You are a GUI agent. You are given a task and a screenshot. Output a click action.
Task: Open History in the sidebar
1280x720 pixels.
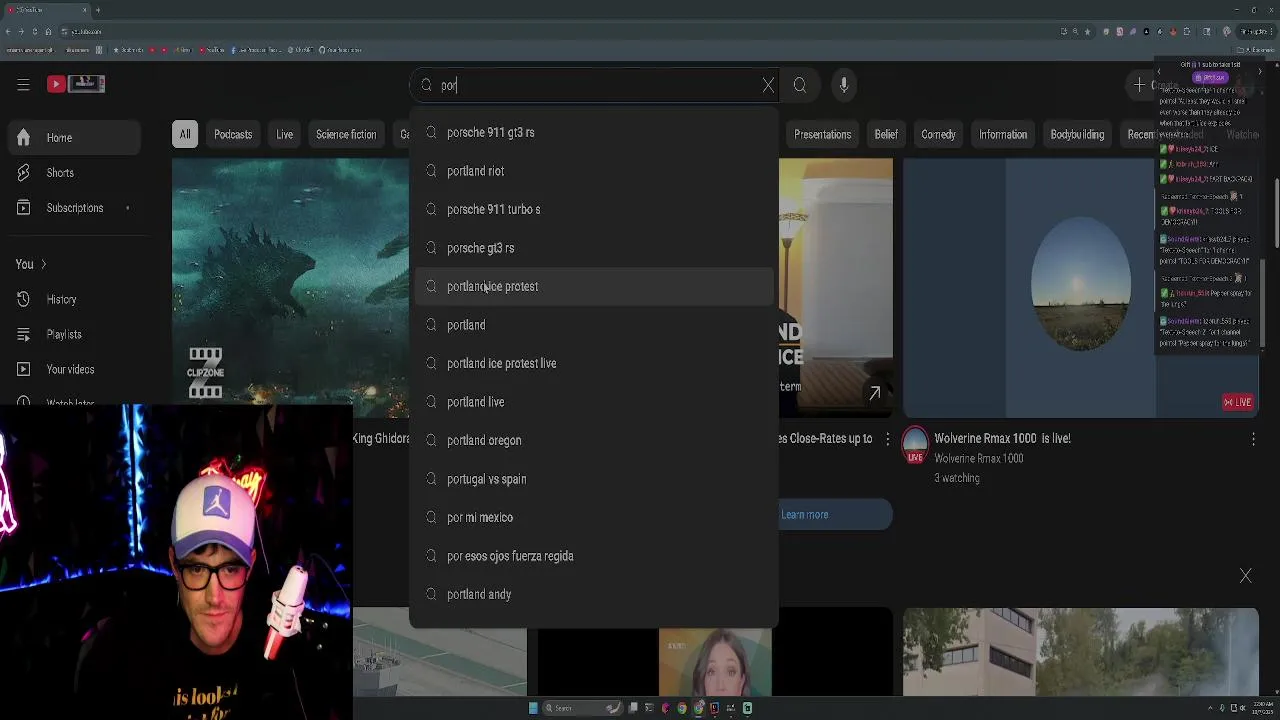[x=74, y=299]
